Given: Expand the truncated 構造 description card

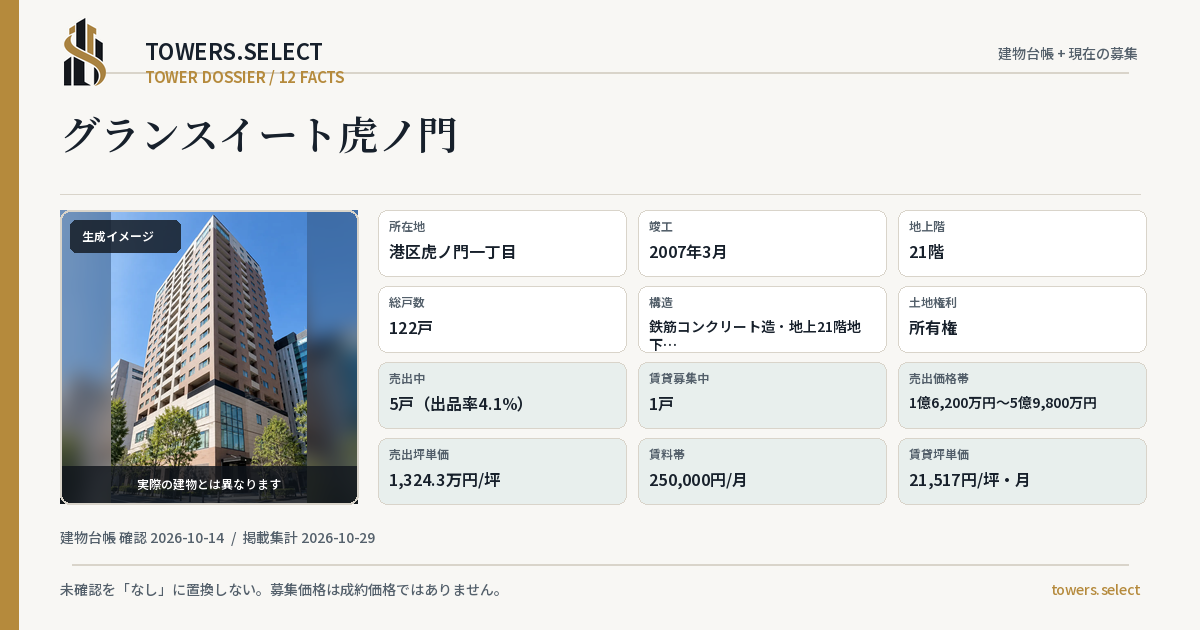Looking at the screenshot, I should pos(762,319).
